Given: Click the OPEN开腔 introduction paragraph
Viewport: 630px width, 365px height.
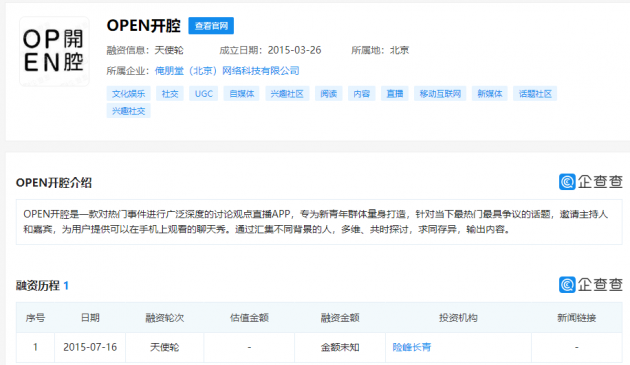Looking at the screenshot, I should (319, 222).
